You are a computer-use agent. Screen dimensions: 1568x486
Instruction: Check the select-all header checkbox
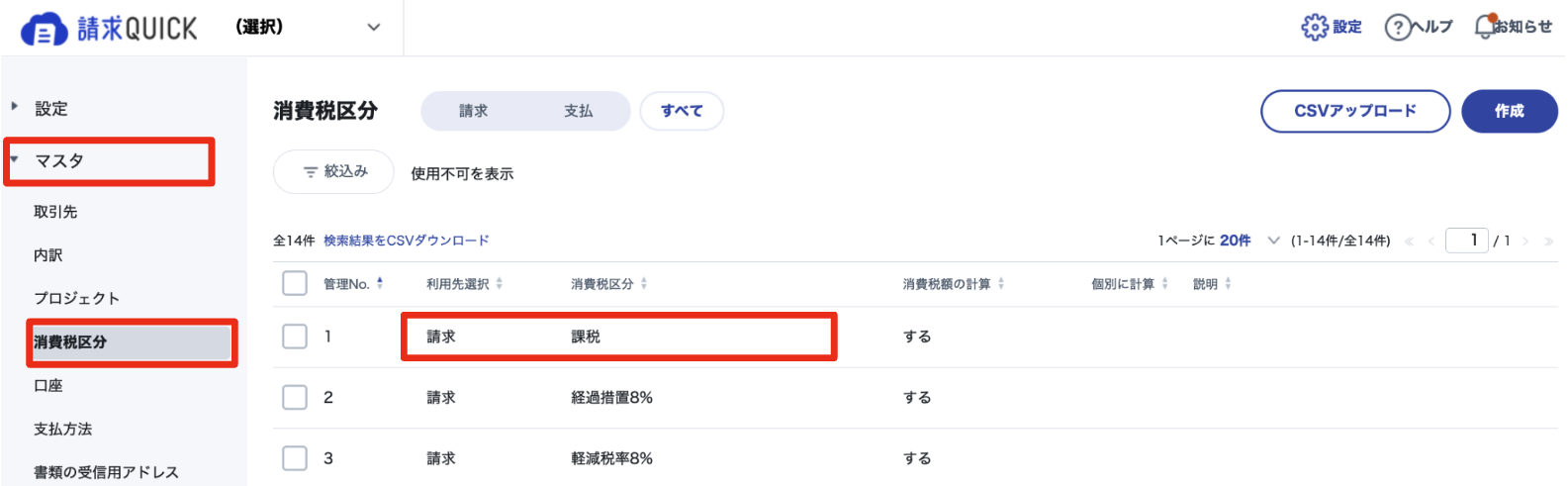click(295, 283)
